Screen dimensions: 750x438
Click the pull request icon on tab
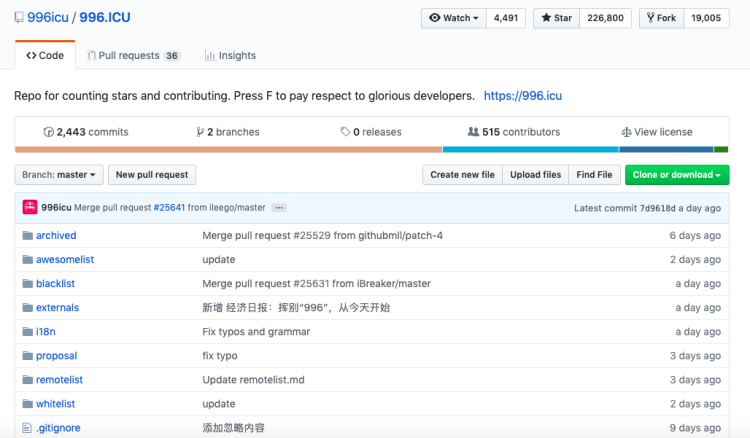click(x=91, y=55)
